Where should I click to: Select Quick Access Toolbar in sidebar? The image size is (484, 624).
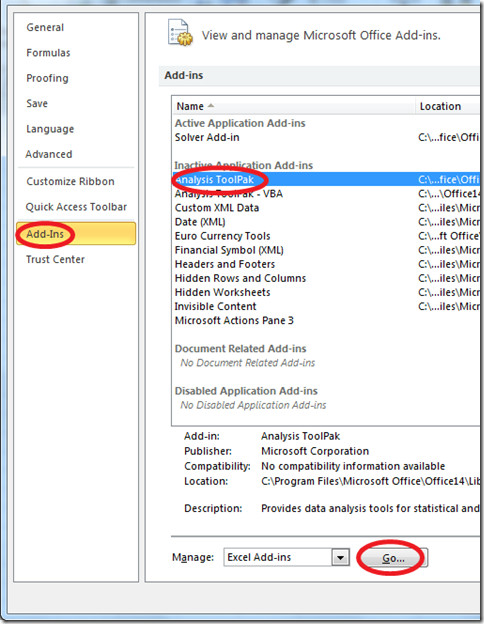tap(76, 207)
